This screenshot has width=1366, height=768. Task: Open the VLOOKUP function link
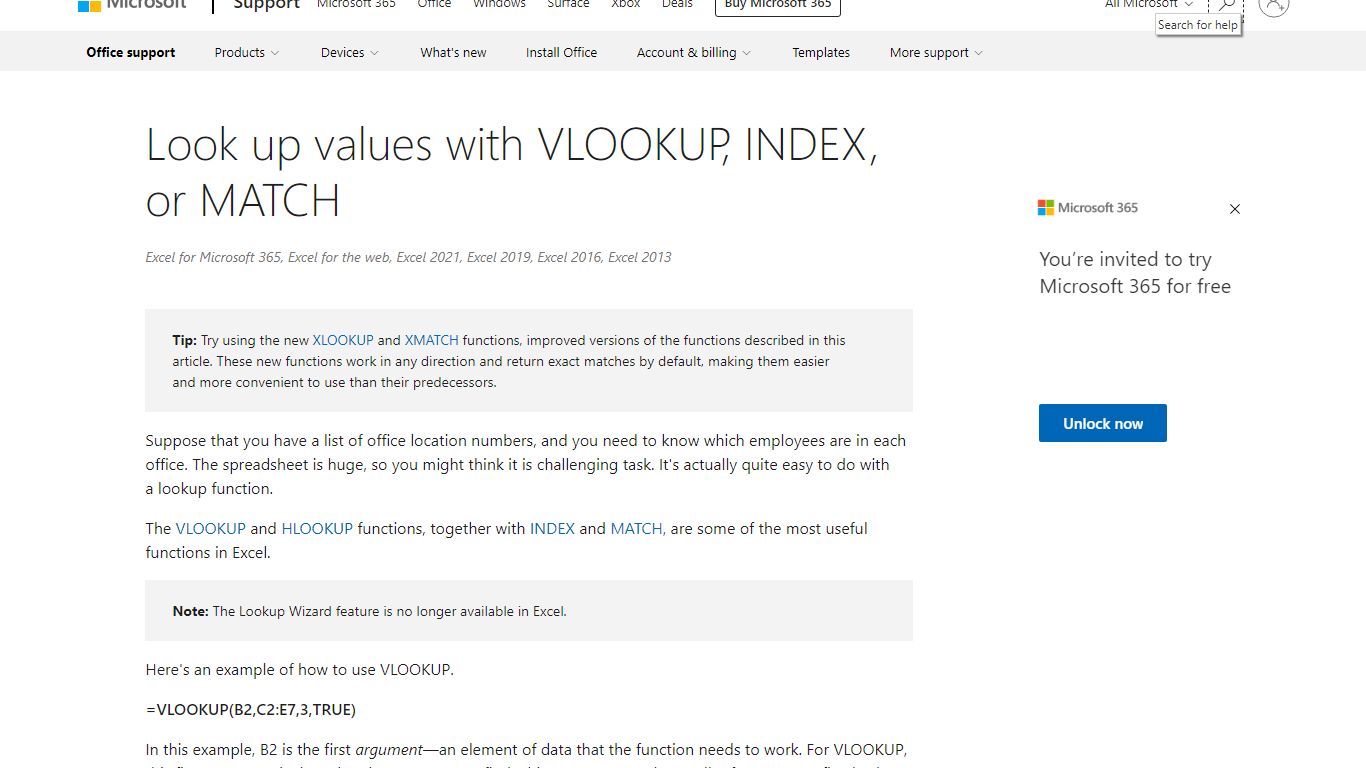pyautogui.click(x=211, y=528)
